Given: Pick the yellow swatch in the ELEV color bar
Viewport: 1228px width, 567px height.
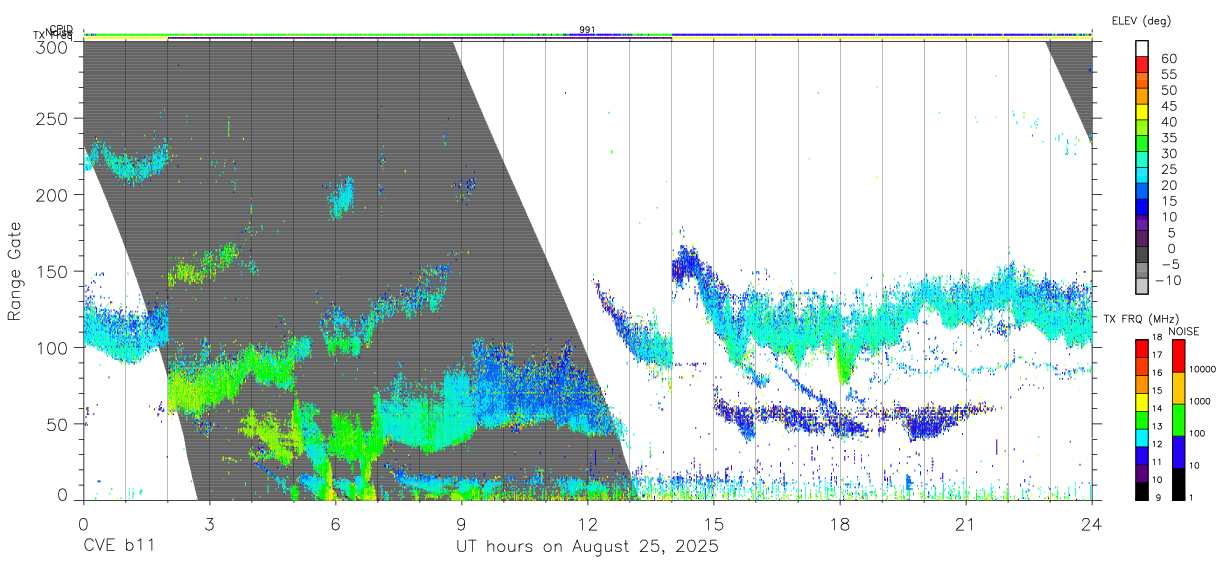Looking at the screenshot, I should (x=1142, y=112).
